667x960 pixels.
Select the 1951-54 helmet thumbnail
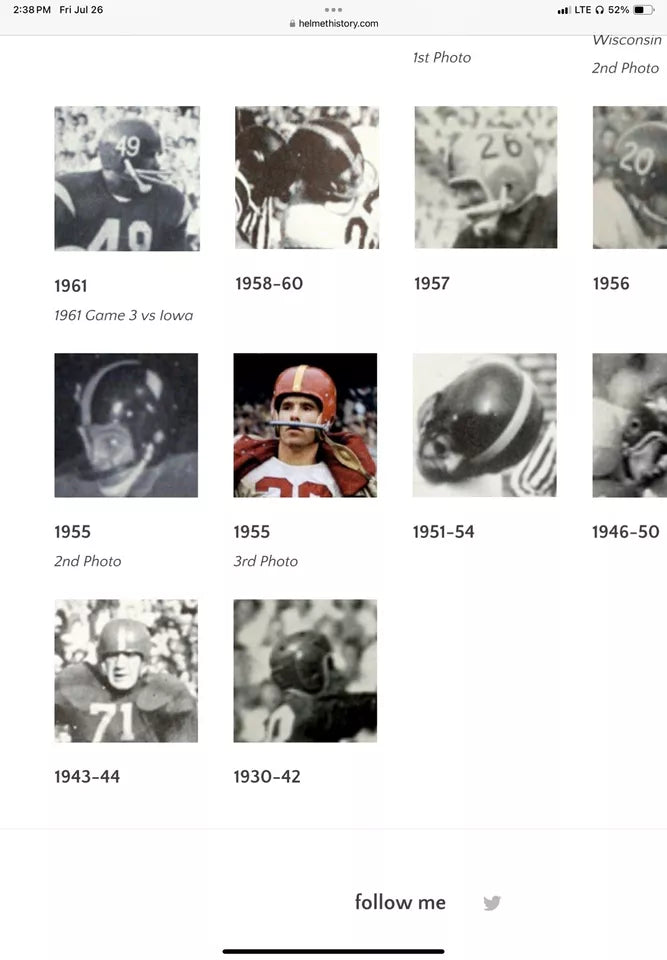pyautogui.click(x=484, y=425)
